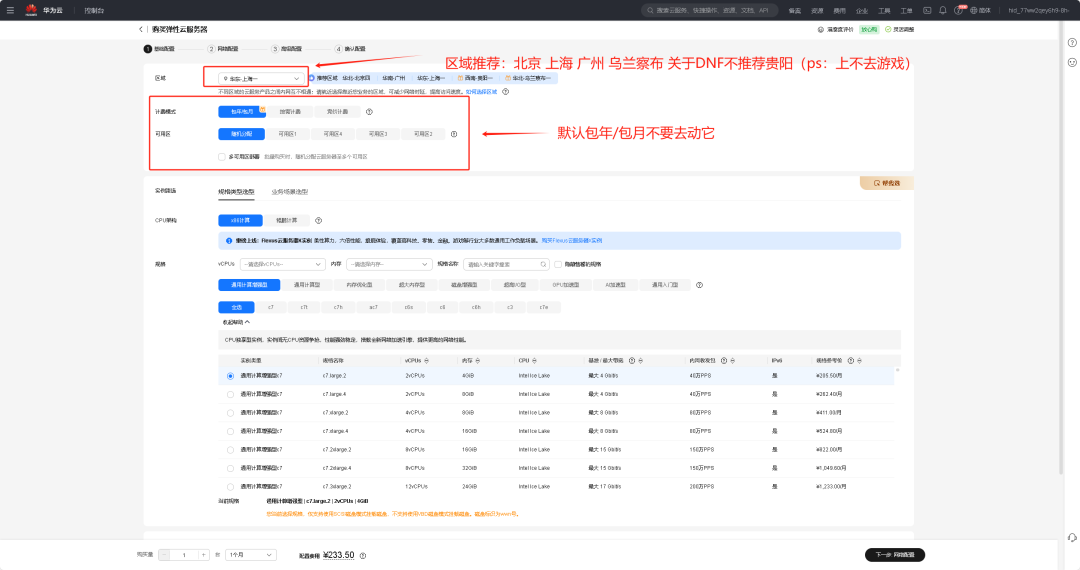Select the c7.xlarge.2 instance radio button

click(230, 413)
